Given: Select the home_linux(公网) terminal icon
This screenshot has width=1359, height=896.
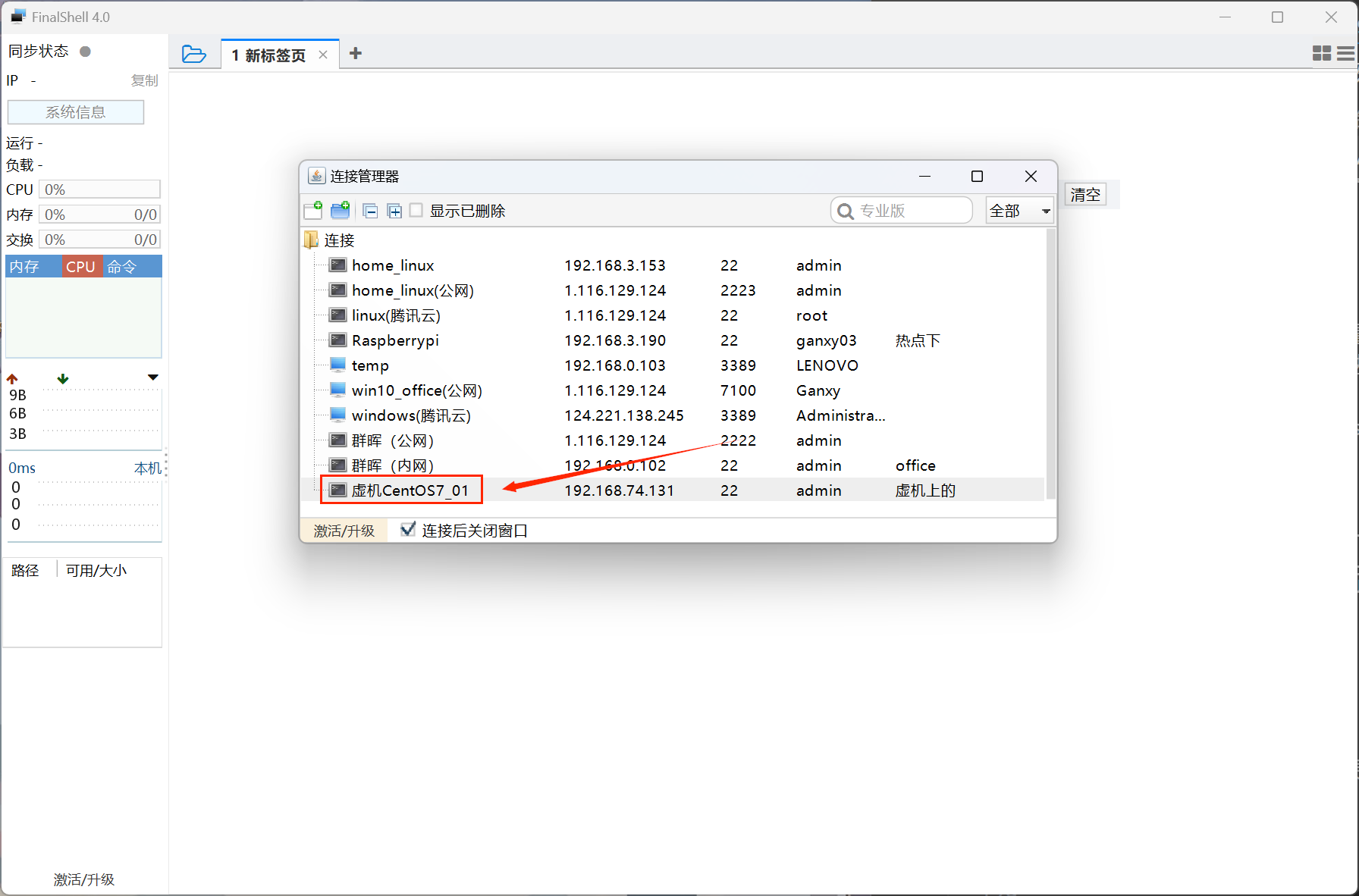Looking at the screenshot, I should [337, 290].
